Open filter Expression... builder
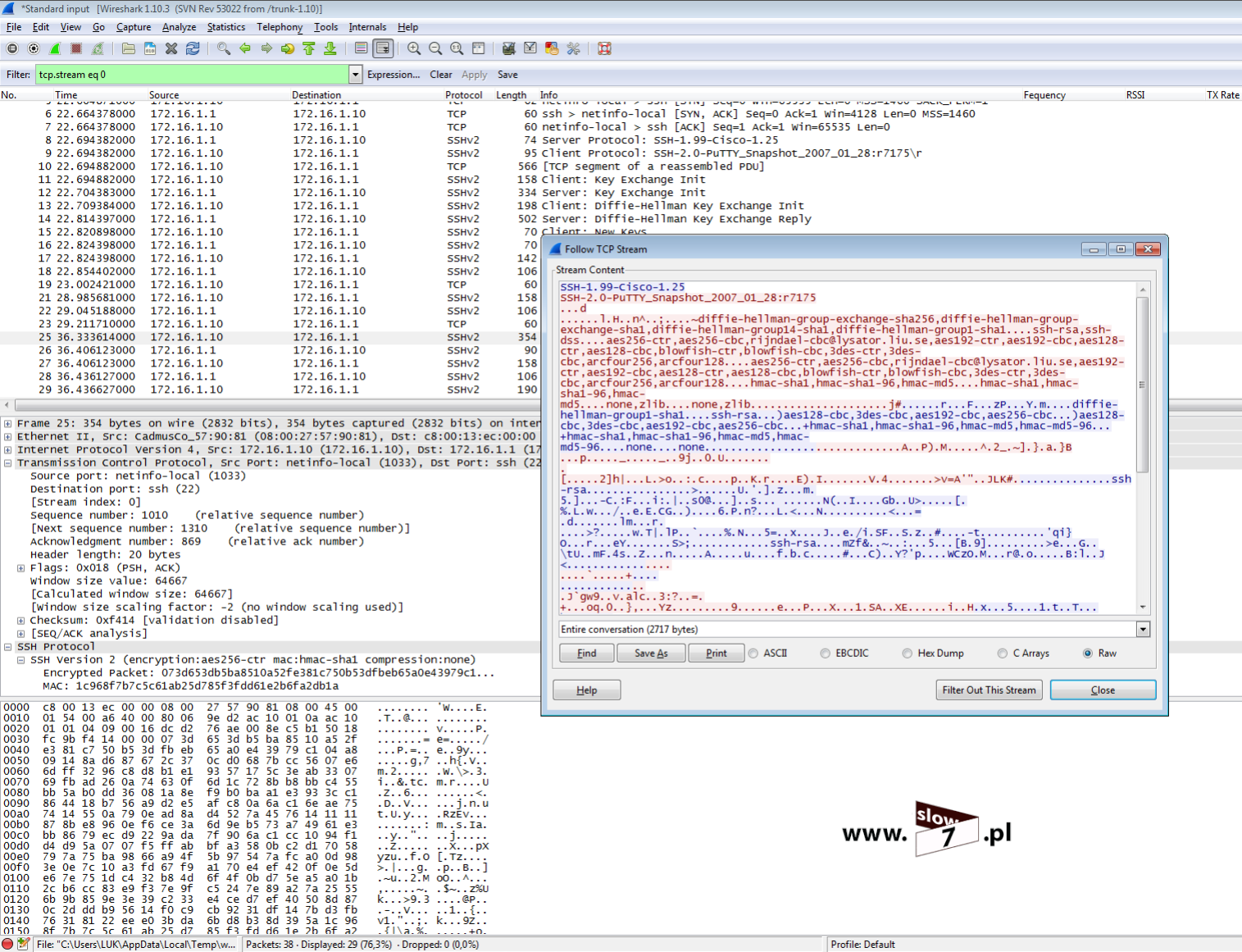 coord(394,75)
